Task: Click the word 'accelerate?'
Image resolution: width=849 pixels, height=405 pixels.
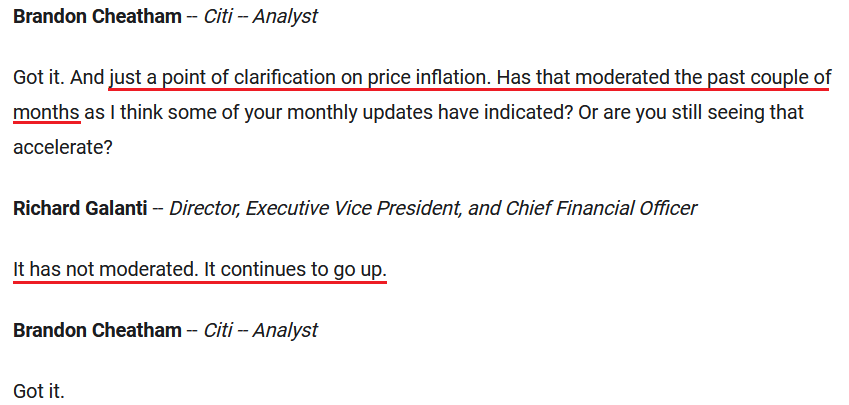Action: (x=63, y=147)
